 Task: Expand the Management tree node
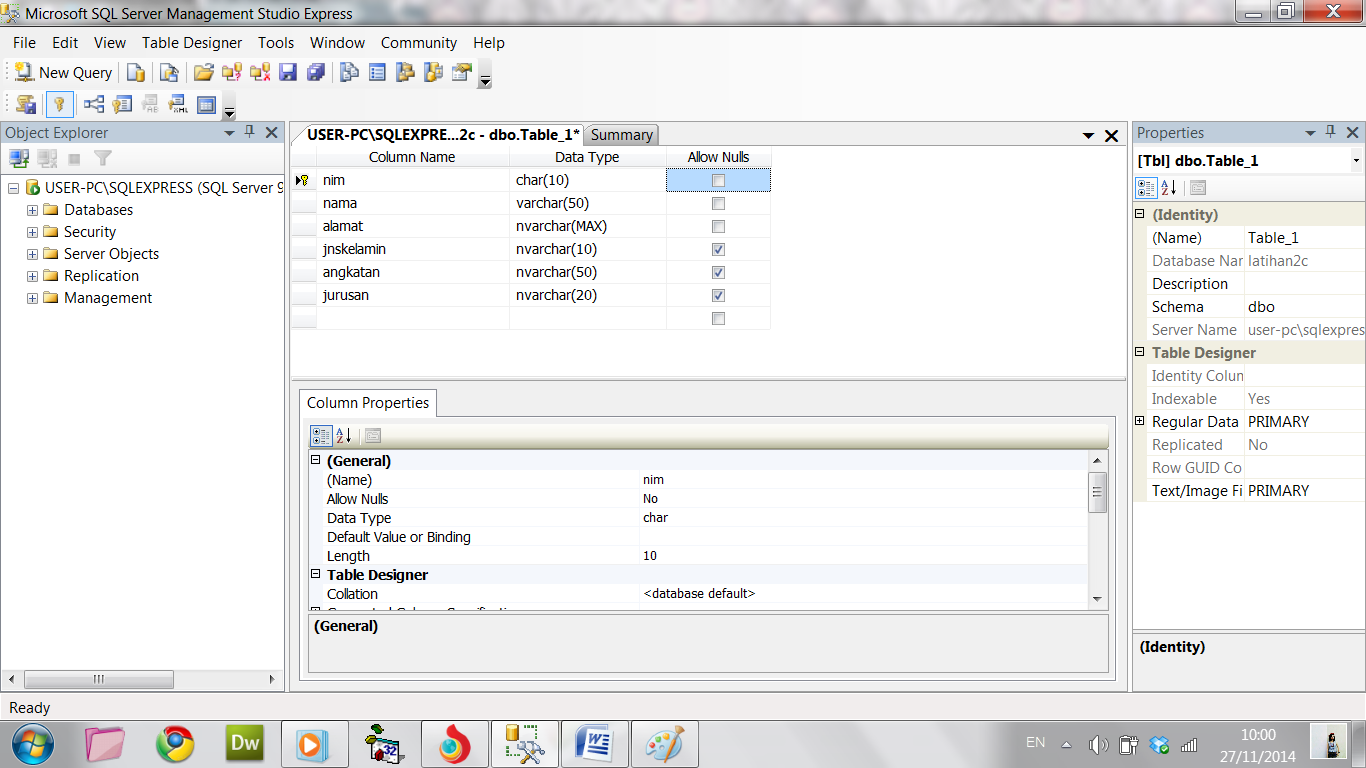(32, 298)
